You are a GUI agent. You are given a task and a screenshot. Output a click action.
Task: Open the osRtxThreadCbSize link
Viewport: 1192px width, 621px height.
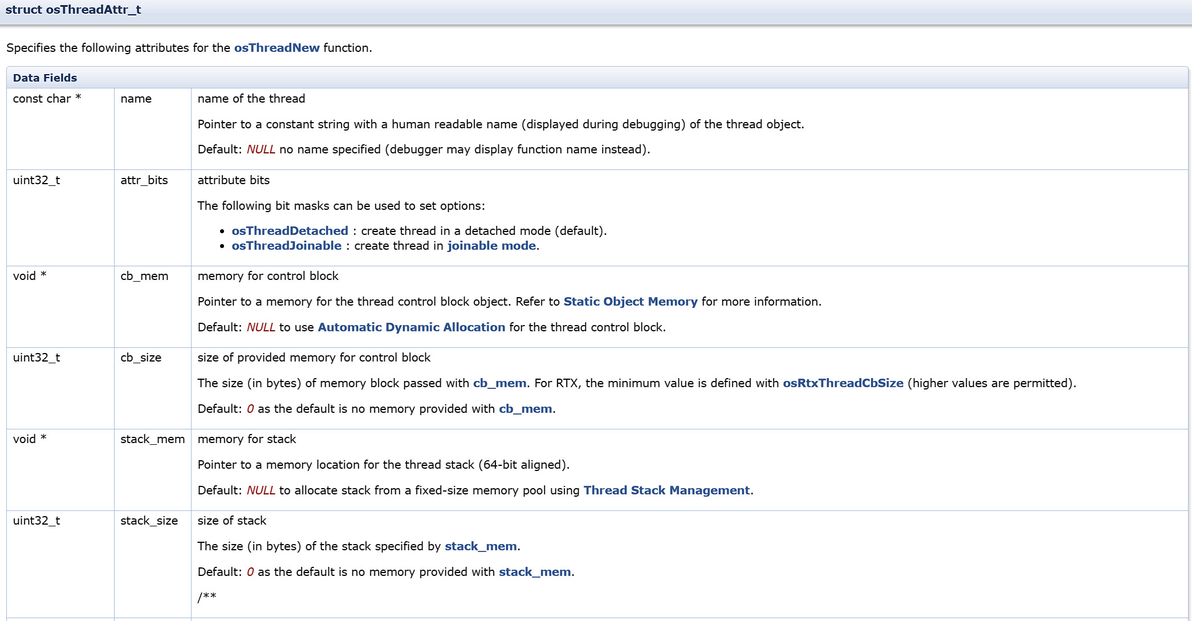[843, 383]
